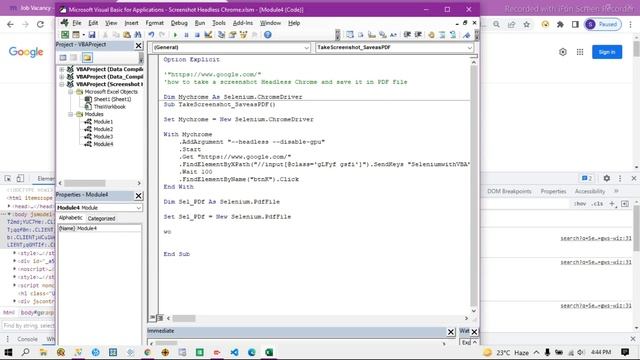Image resolution: width=640 pixels, height=360 pixels.
Task: Click Google Sign in button
Action: click(x=607, y=52)
